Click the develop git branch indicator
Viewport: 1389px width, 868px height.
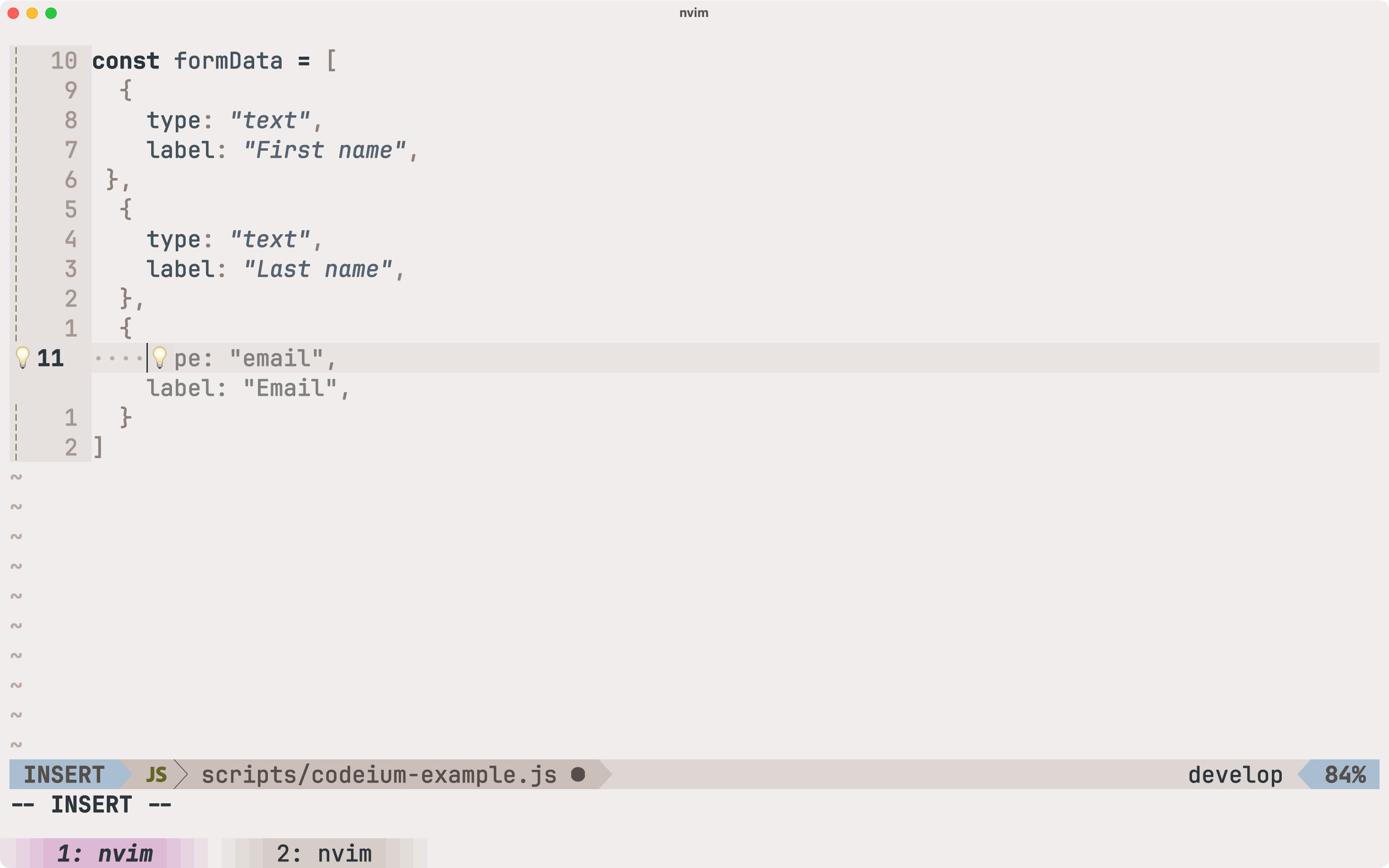[x=1235, y=774]
